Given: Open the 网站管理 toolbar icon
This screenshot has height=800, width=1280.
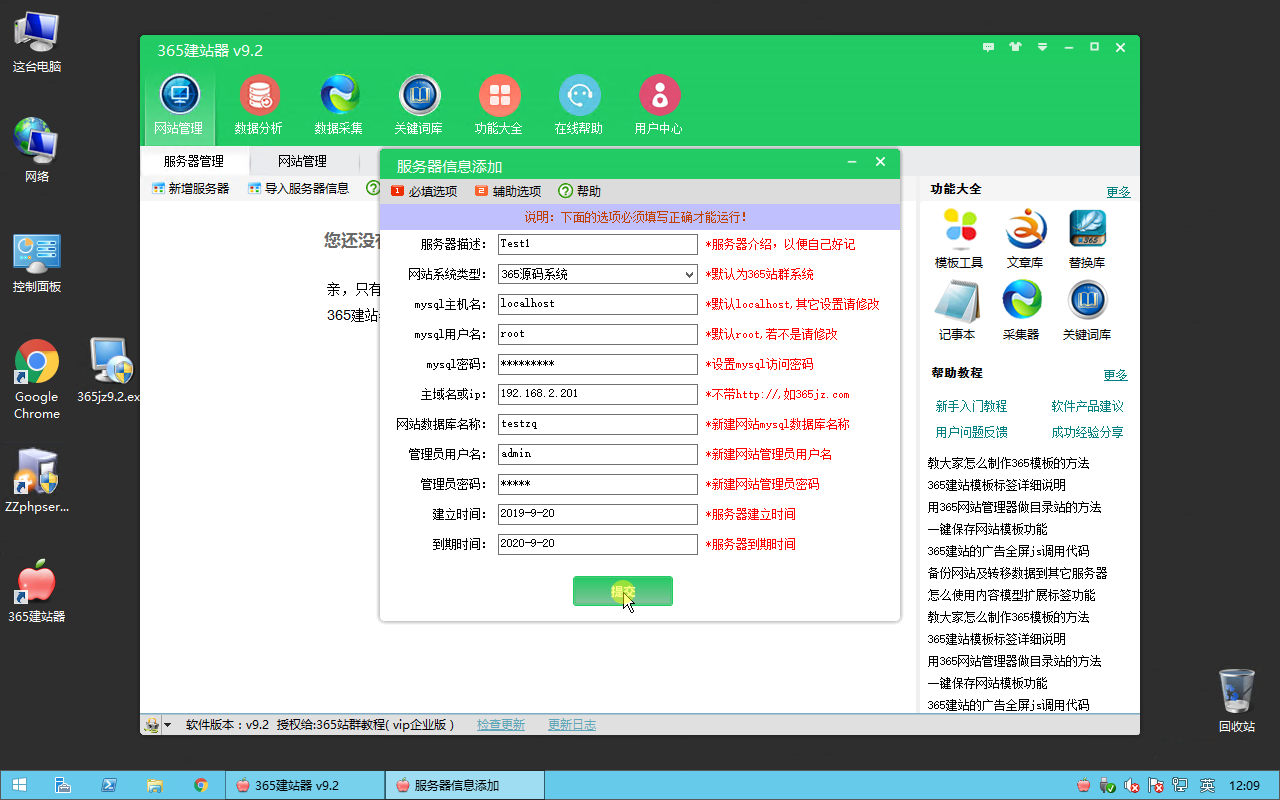Looking at the screenshot, I should click(179, 106).
